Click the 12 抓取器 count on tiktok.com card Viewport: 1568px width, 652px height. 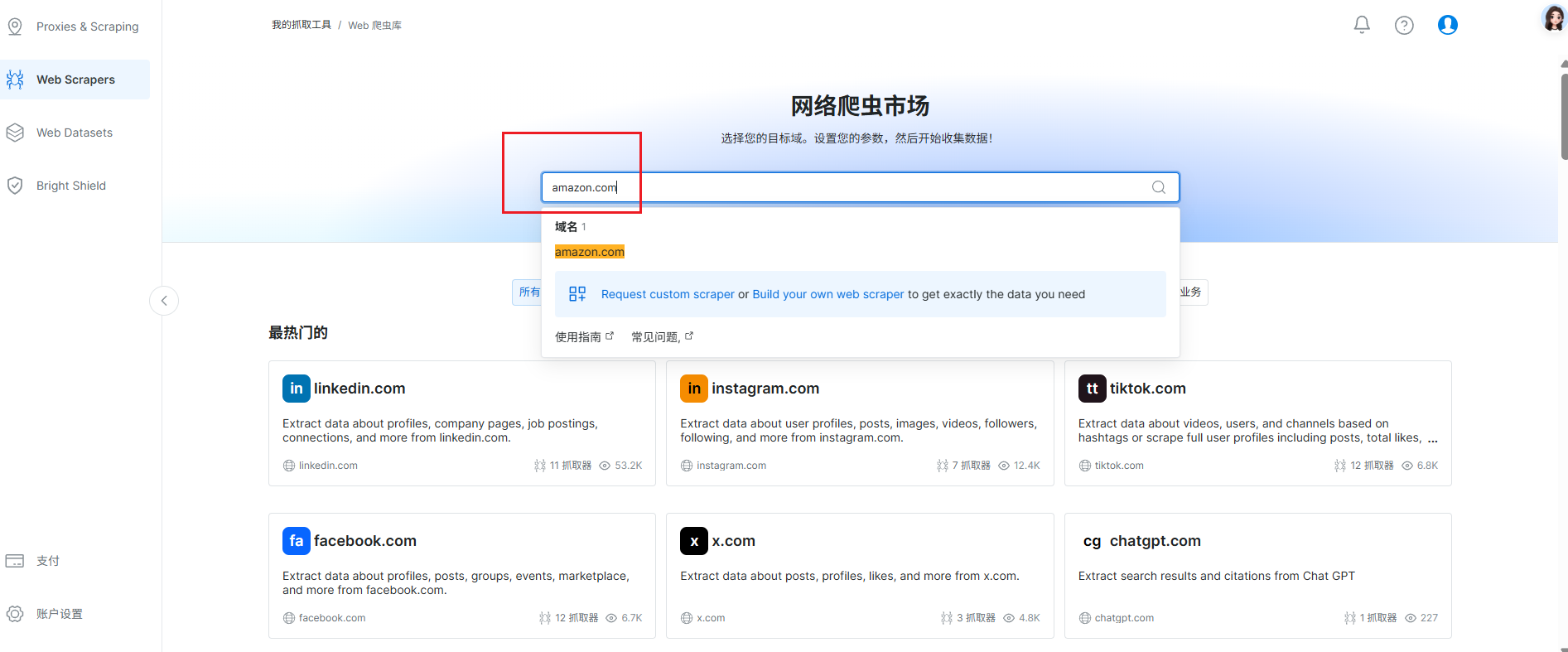1373,466
